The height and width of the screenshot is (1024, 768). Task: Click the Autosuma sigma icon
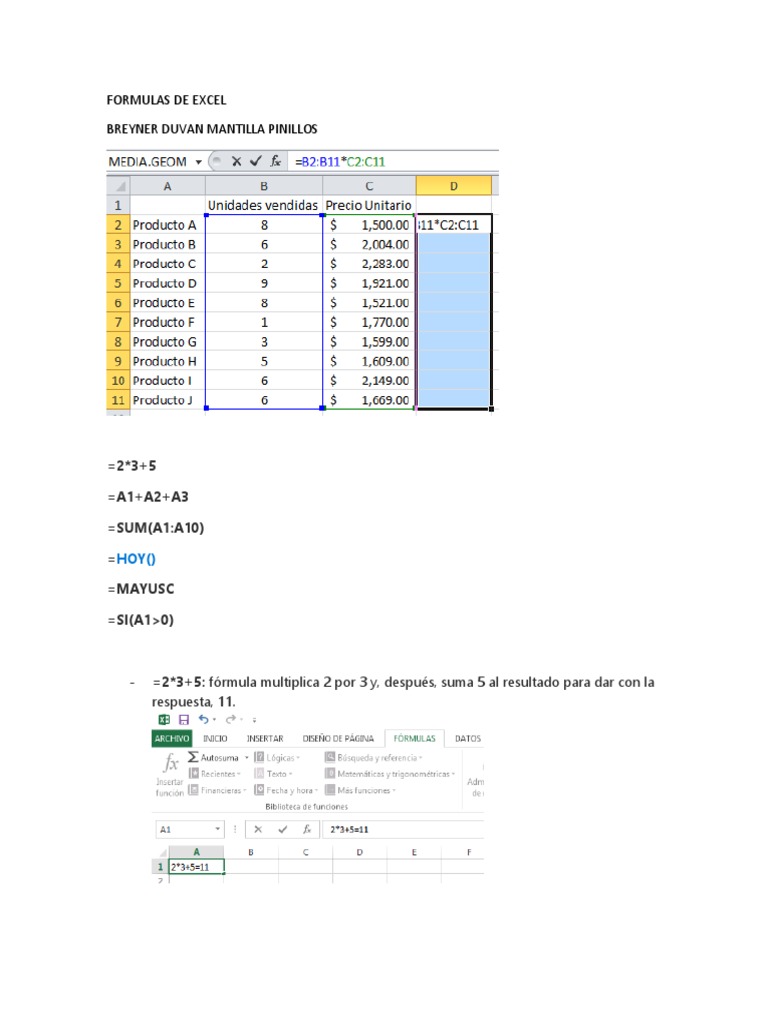[x=193, y=757]
